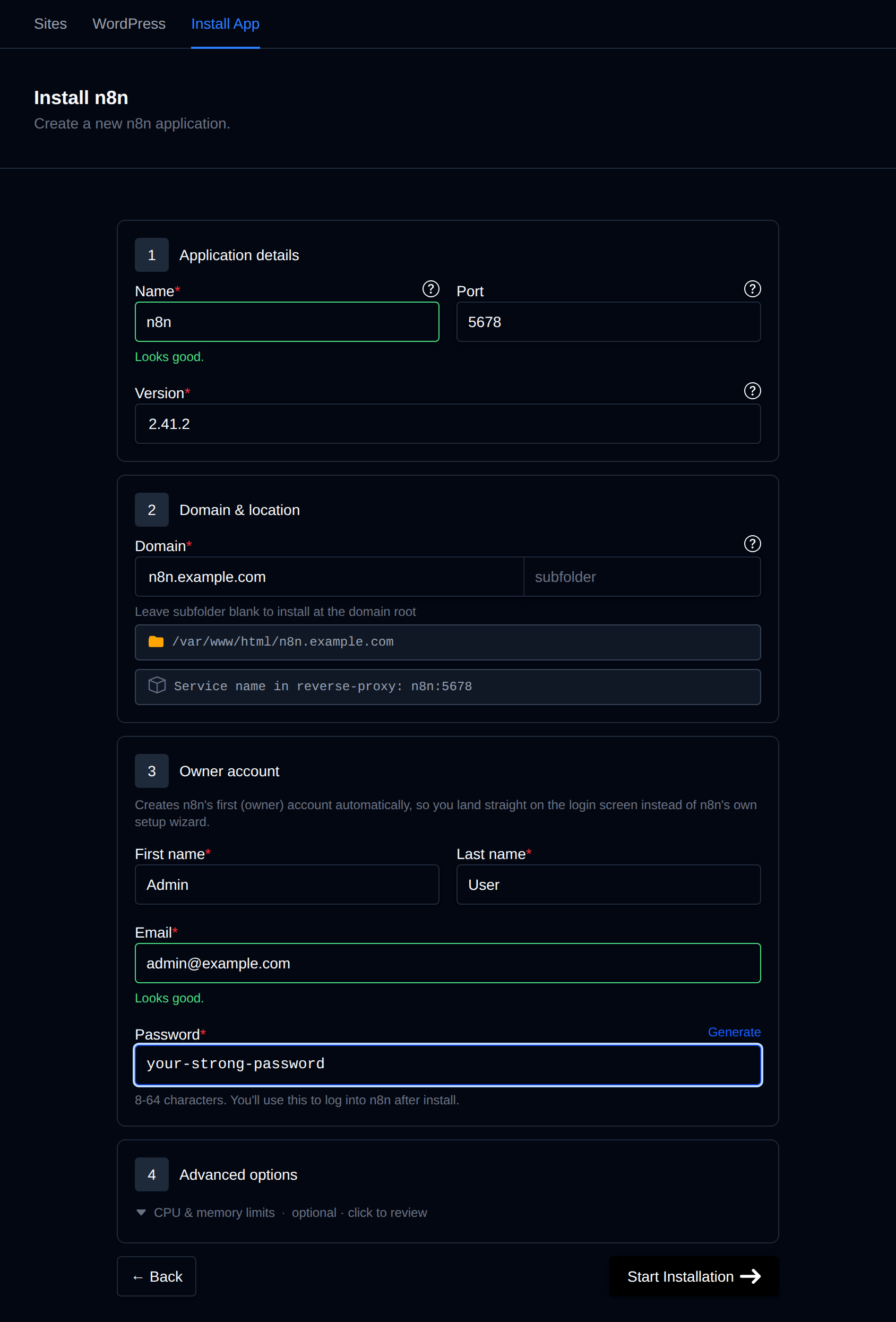Viewport: 896px width, 1322px height.
Task: Click the cube icon beside Service name
Action: [x=157, y=685]
